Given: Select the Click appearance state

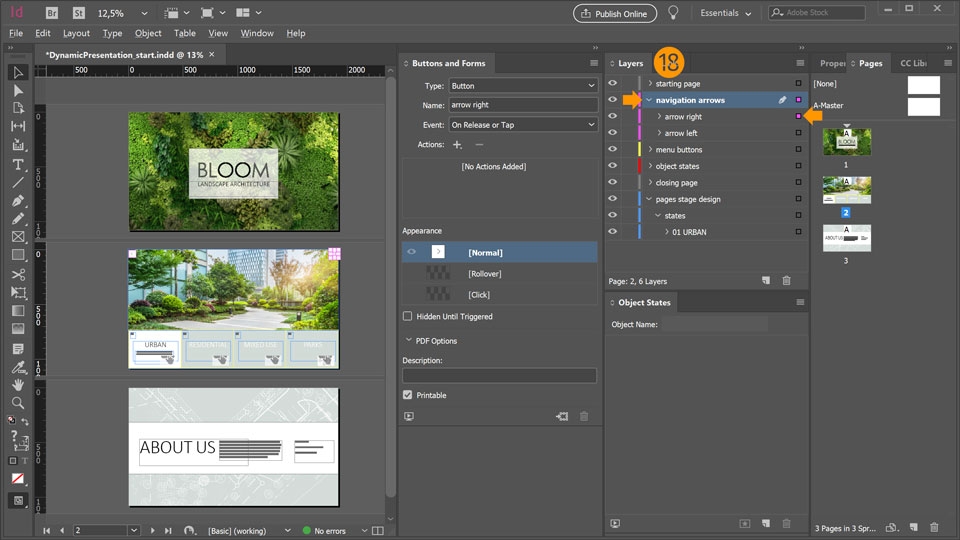Looking at the screenshot, I should (500, 294).
